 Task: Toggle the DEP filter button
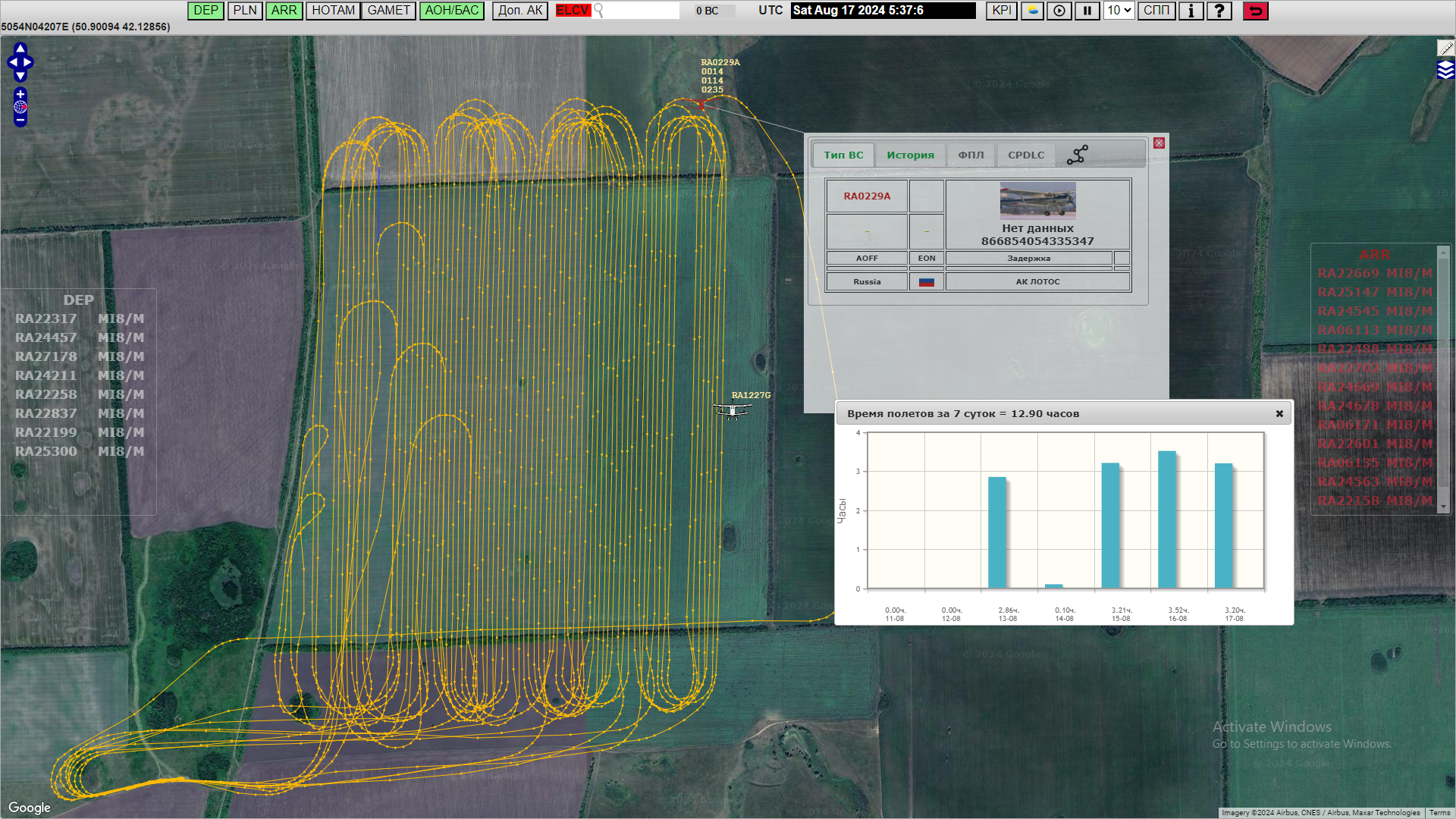206,11
